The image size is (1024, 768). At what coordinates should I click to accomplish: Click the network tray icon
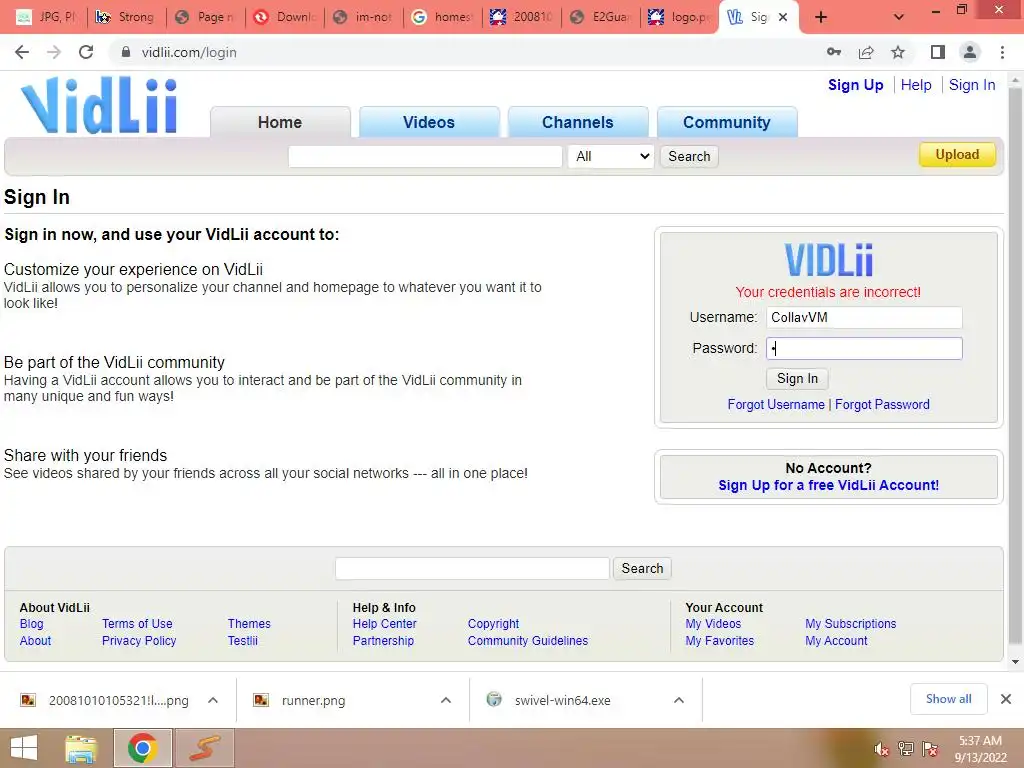coord(906,749)
